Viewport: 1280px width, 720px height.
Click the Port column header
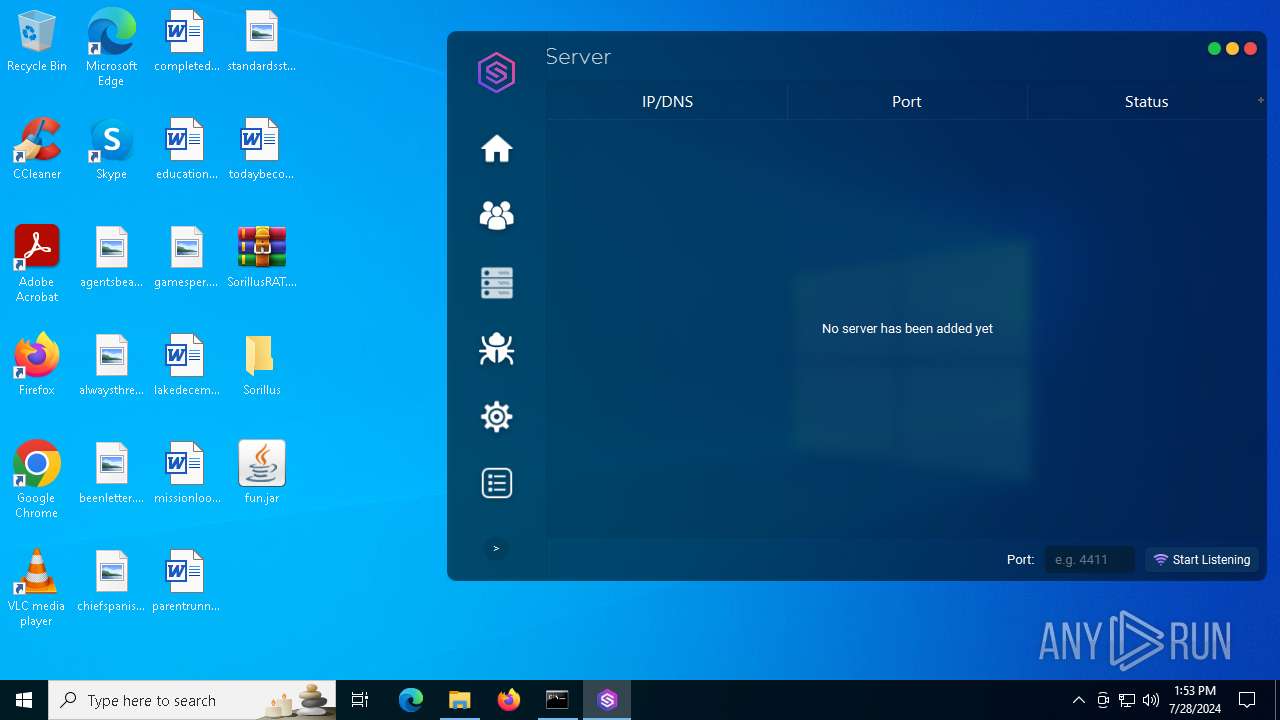click(x=907, y=102)
